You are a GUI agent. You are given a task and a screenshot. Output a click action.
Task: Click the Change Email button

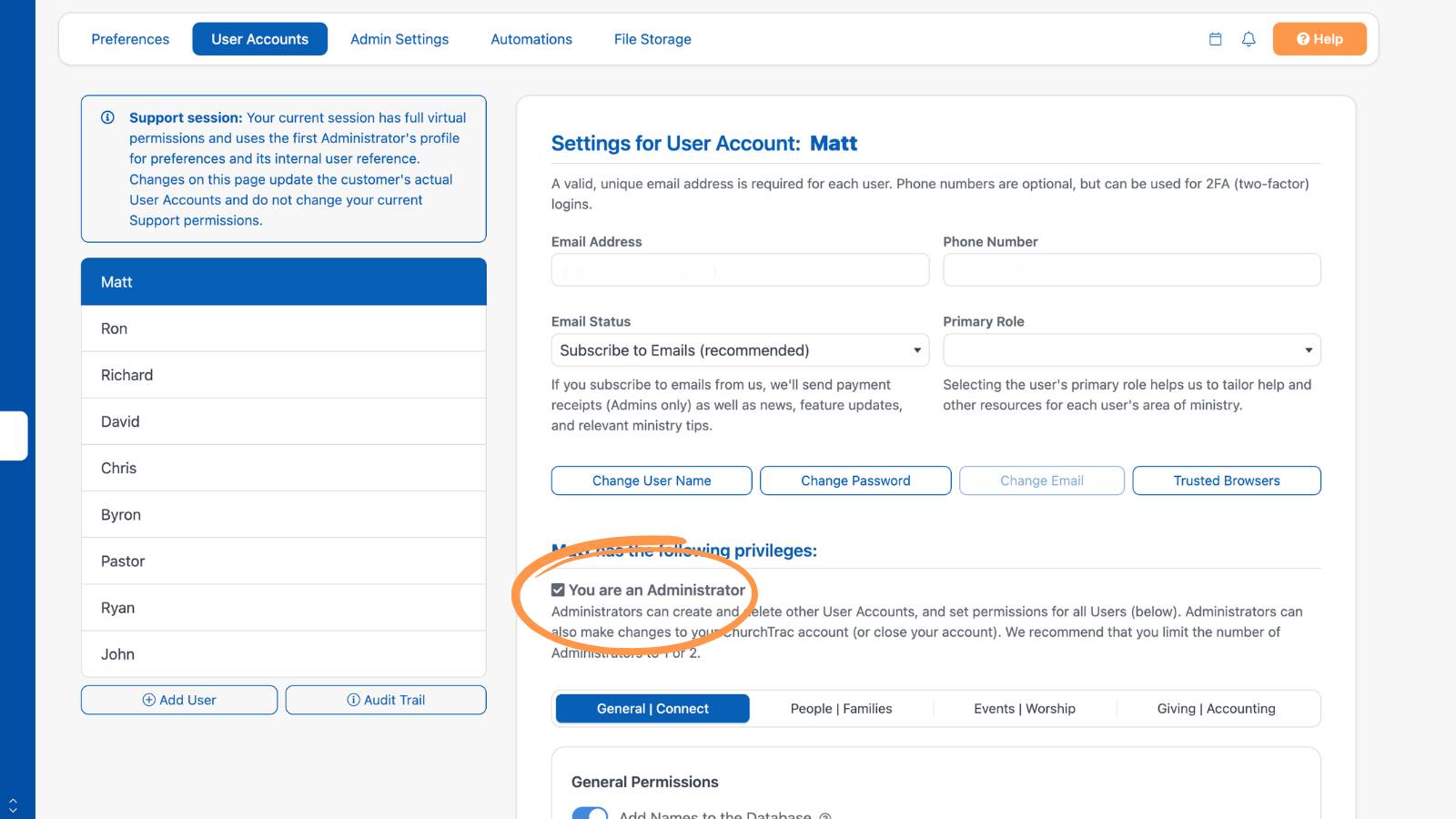tap(1042, 480)
